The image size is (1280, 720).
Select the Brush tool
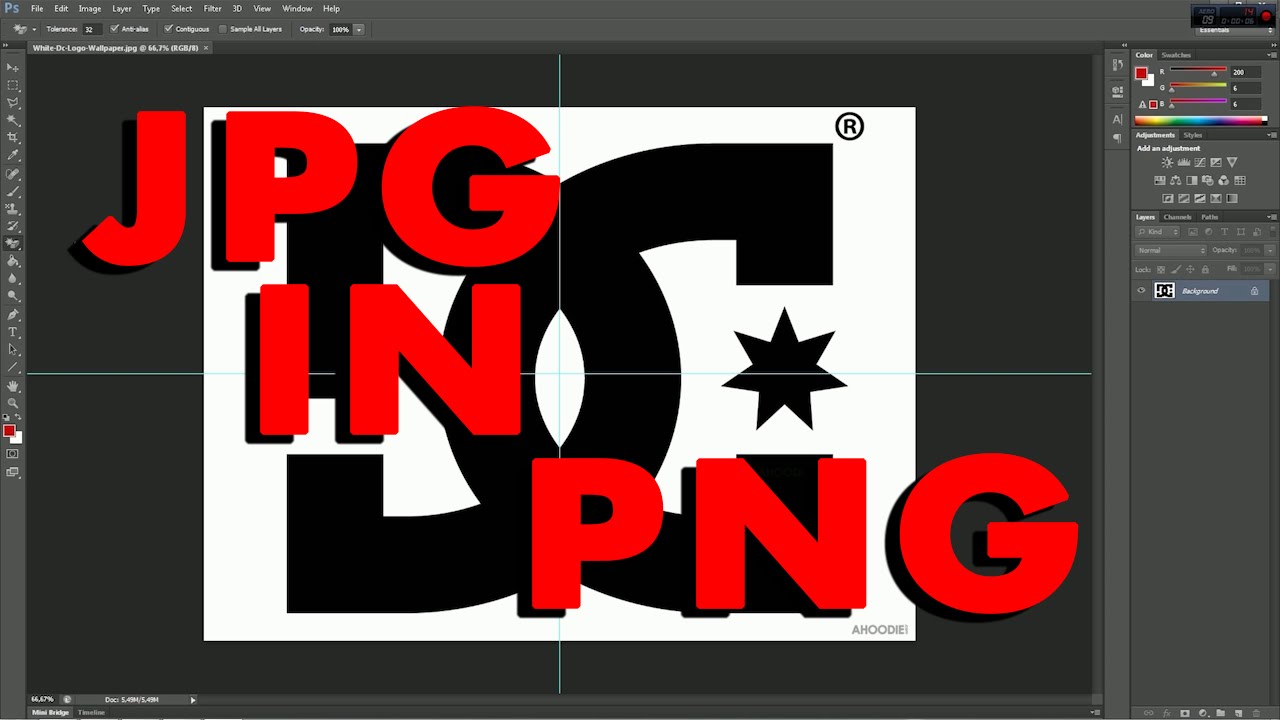(13, 191)
